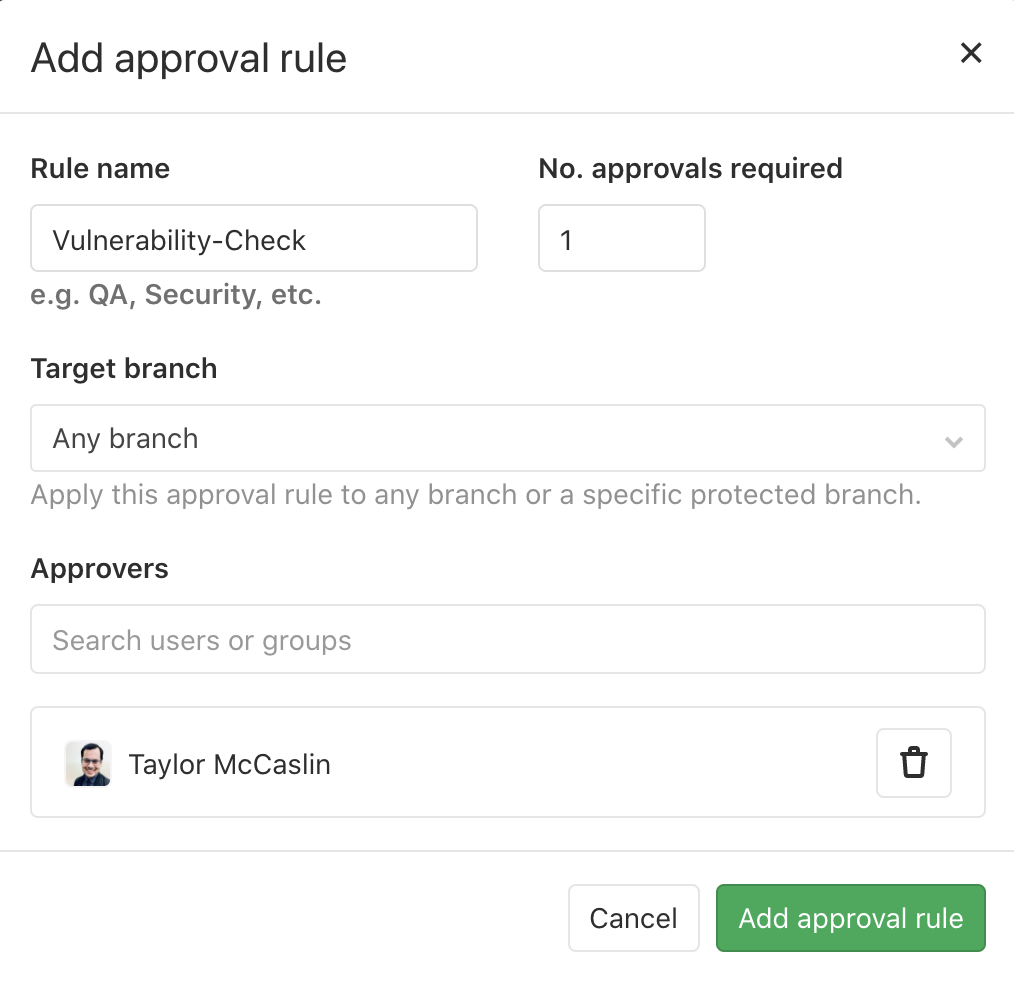Confirm with the green Add approval rule button
The width and height of the screenshot is (1014, 982).
point(850,918)
